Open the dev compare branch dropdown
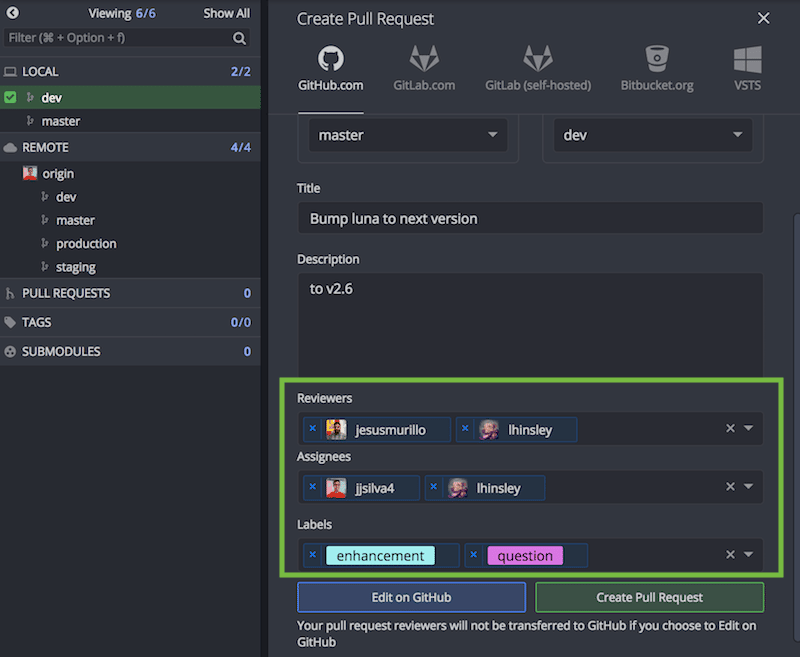 pyautogui.click(x=652, y=135)
